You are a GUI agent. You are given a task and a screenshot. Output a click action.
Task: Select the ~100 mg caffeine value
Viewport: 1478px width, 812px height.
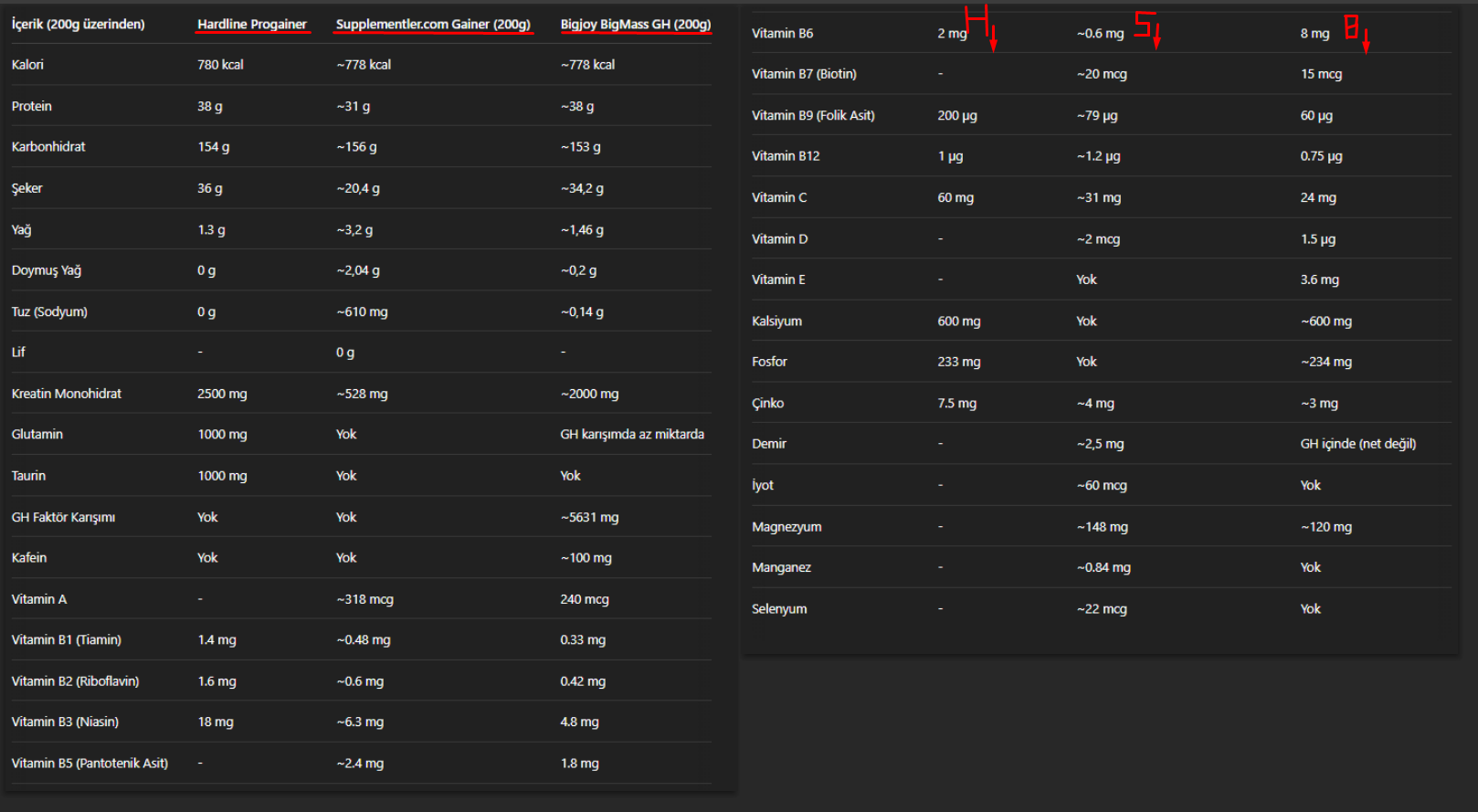[586, 558]
